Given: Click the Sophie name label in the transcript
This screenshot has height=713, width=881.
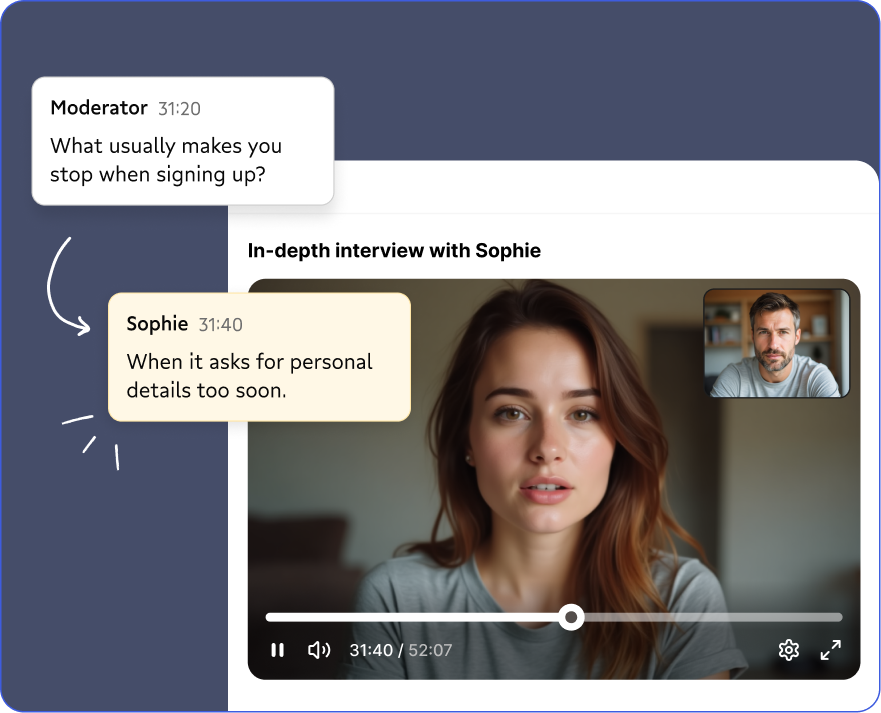Looking at the screenshot, I should pos(156,324).
